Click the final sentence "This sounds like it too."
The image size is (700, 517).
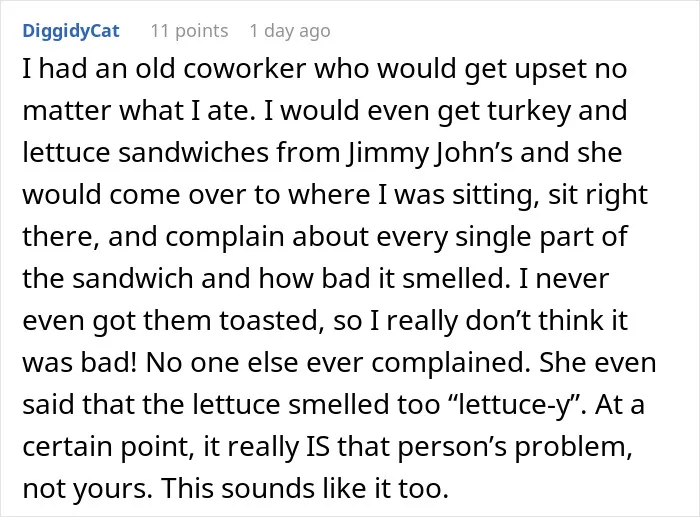pyautogui.click(x=305, y=488)
